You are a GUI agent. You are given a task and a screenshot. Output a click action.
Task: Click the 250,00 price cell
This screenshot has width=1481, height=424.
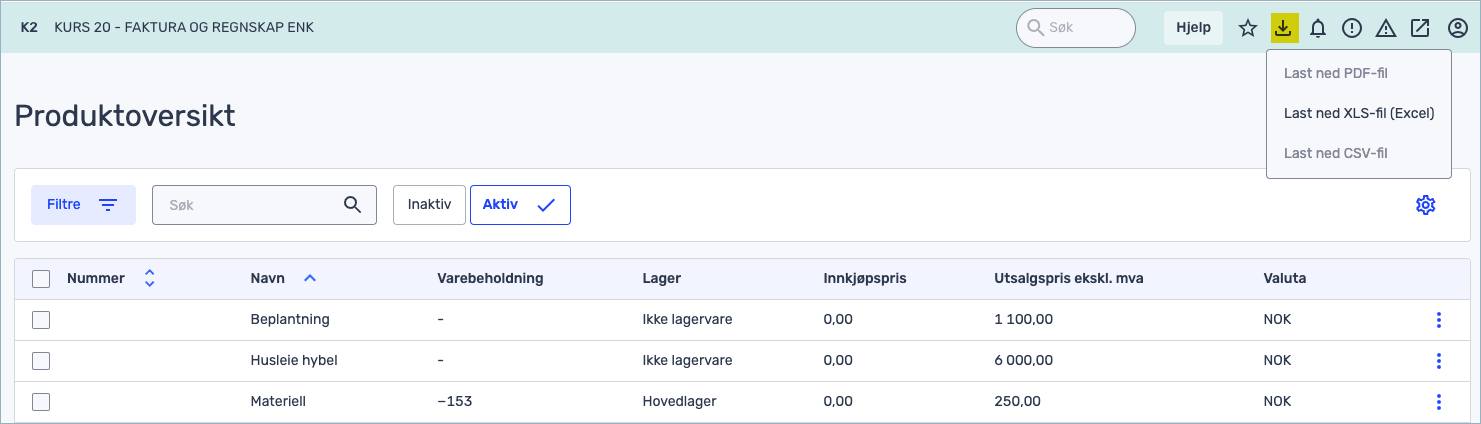point(1017,402)
